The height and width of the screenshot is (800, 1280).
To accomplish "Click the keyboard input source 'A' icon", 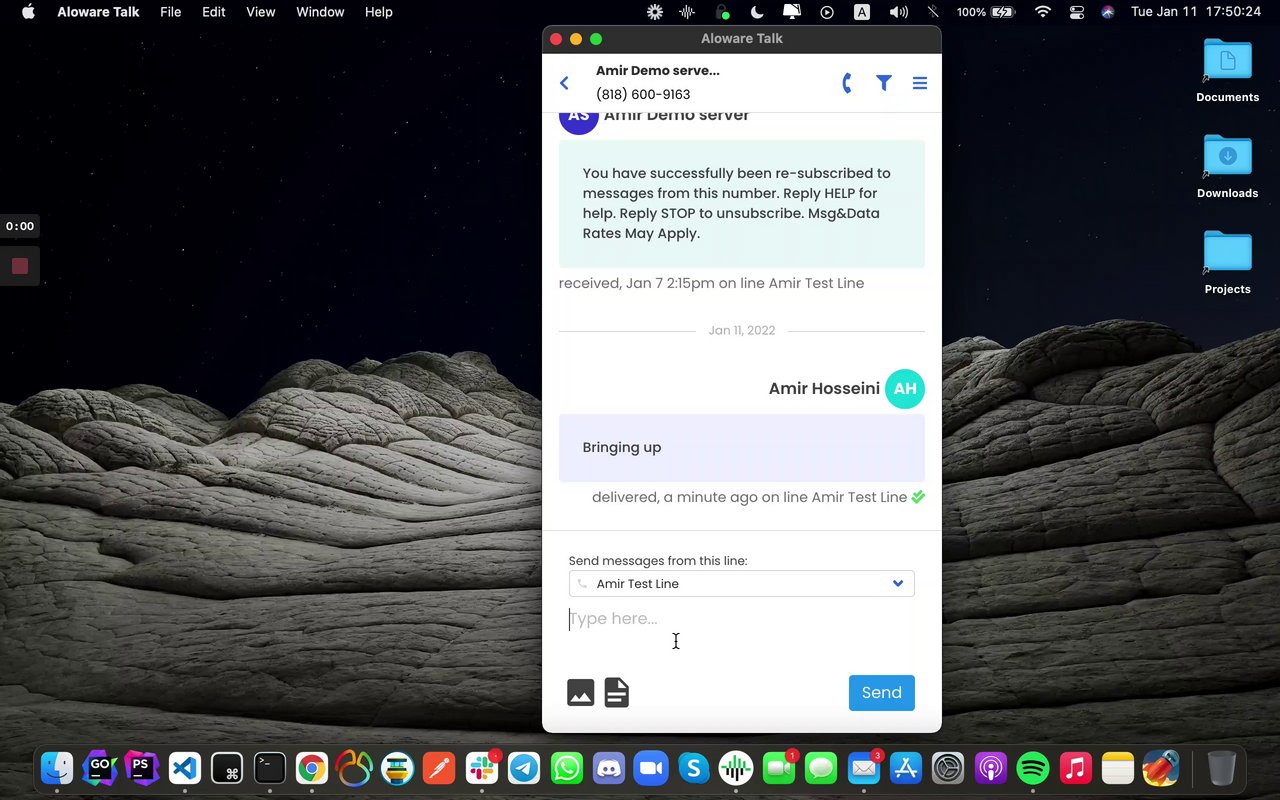I will pyautogui.click(x=862, y=12).
